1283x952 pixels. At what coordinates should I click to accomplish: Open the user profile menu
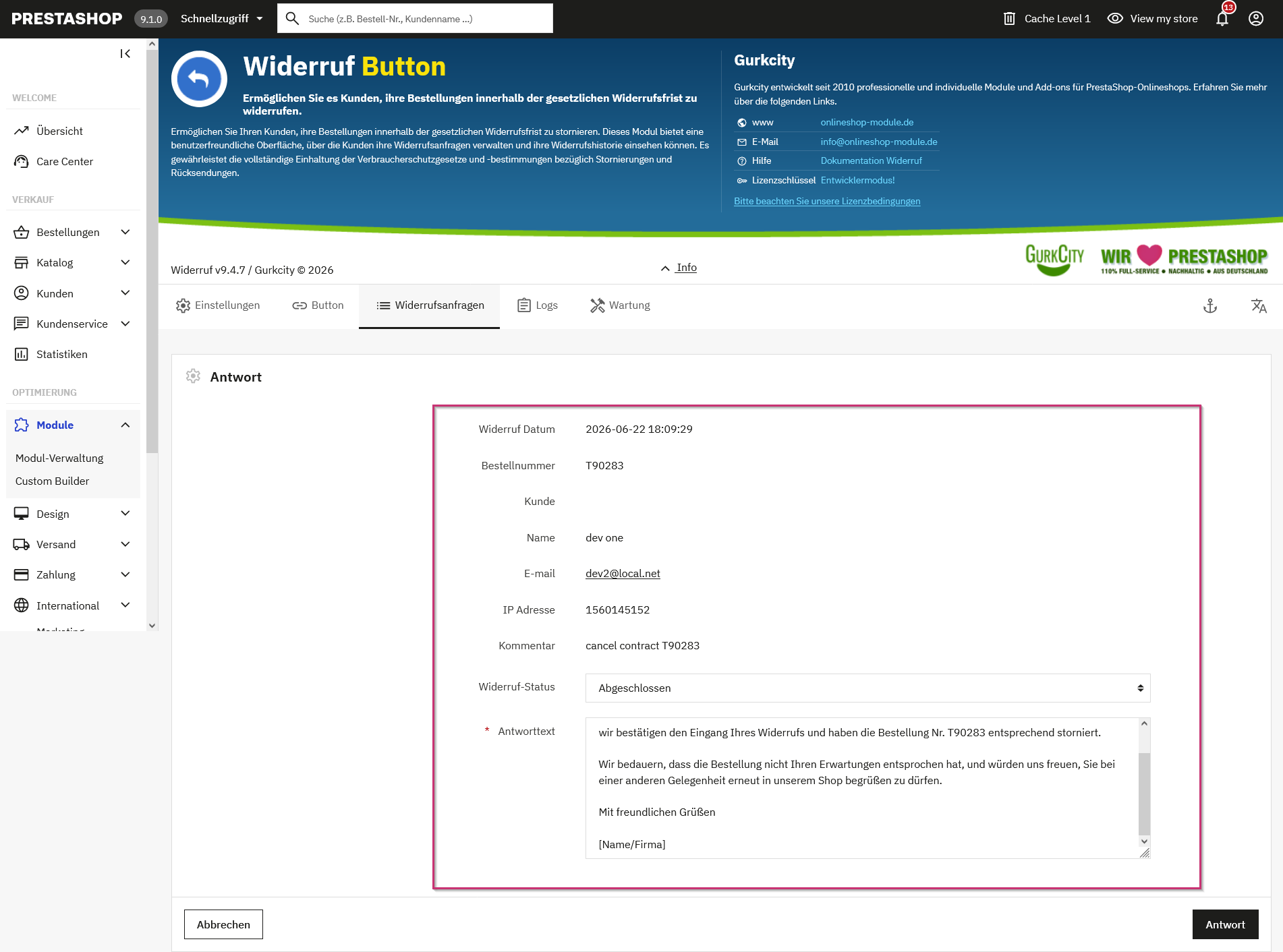tap(1256, 19)
